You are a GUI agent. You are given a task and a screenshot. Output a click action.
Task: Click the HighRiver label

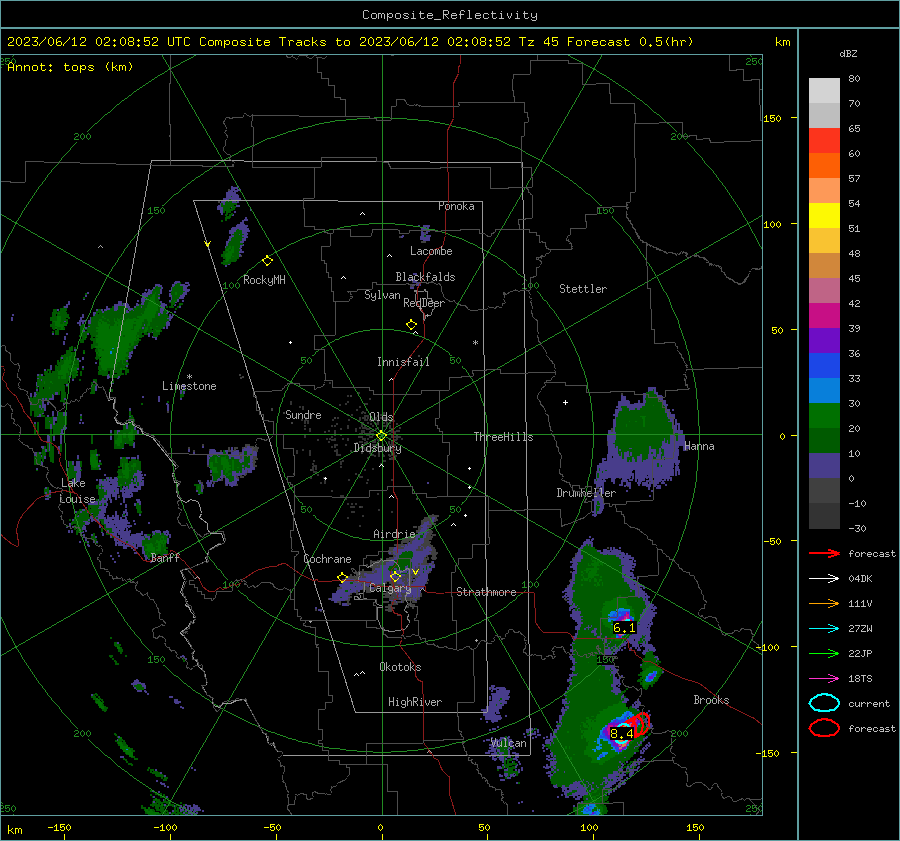click(415, 702)
